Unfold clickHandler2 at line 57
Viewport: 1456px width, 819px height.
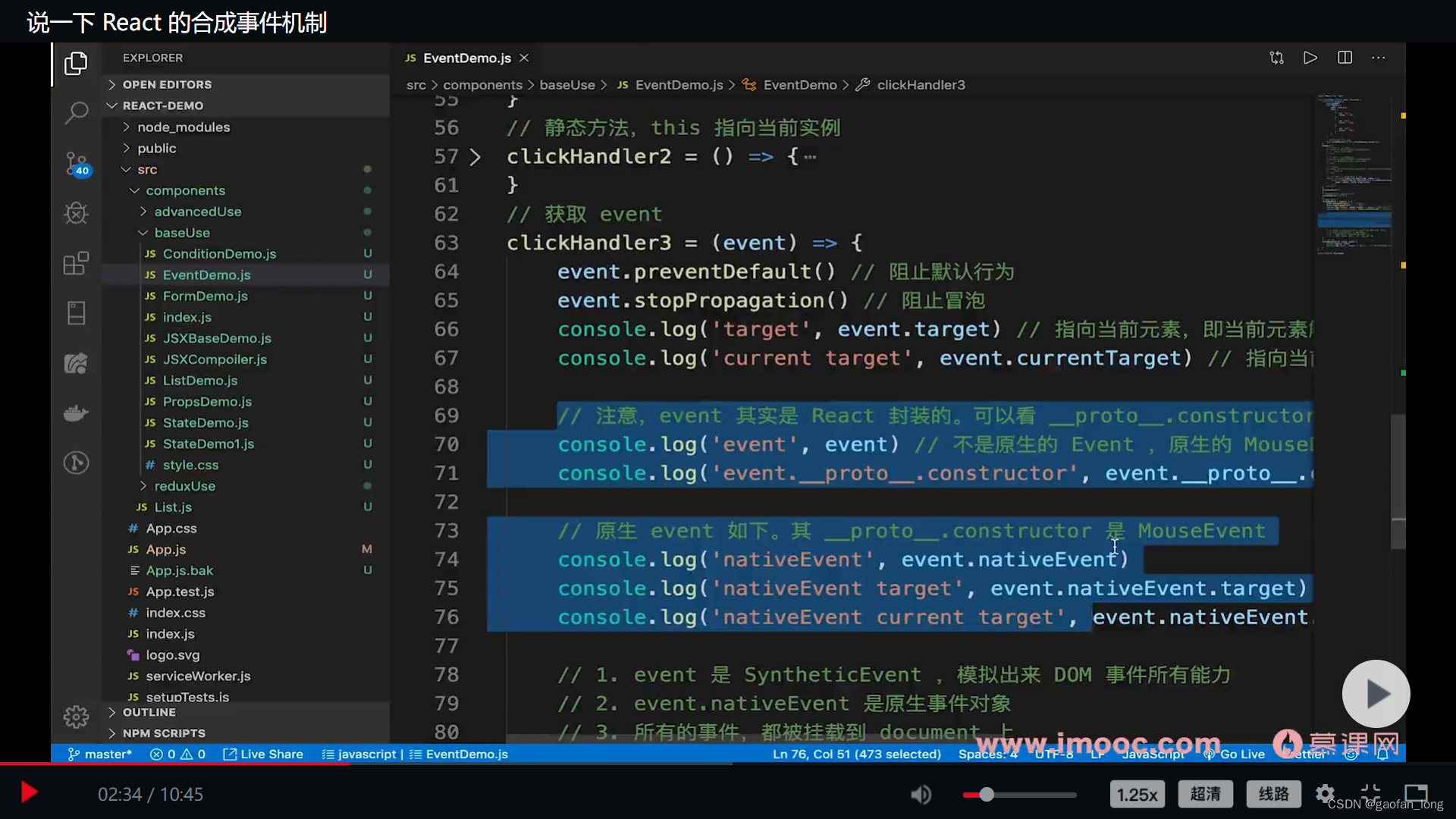tap(475, 157)
